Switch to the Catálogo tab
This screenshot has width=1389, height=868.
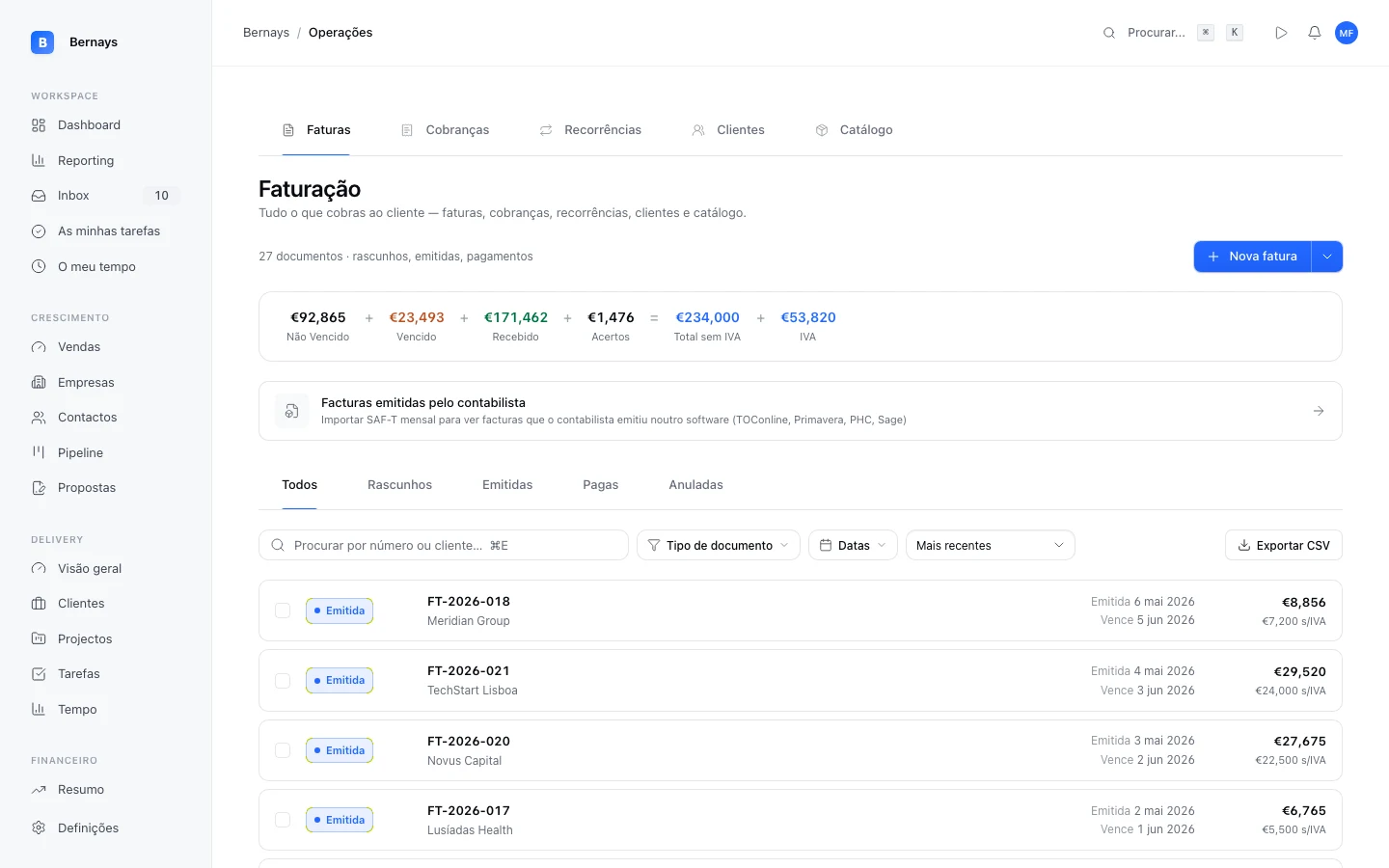[855, 130]
